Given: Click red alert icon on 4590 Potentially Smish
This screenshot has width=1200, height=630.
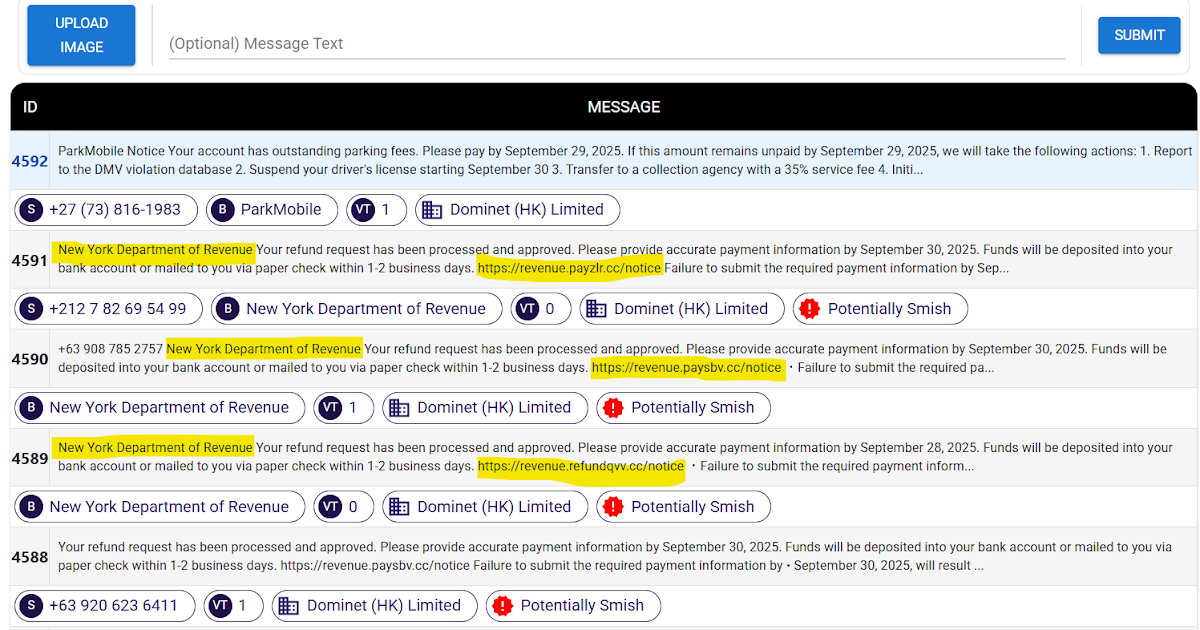Looking at the screenshot, I should tap(613, 408).
